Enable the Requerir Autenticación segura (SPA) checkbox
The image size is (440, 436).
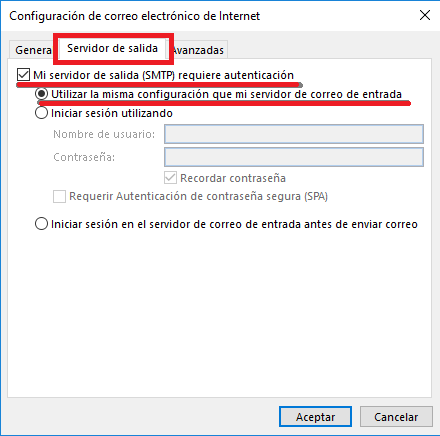point(59,196)
